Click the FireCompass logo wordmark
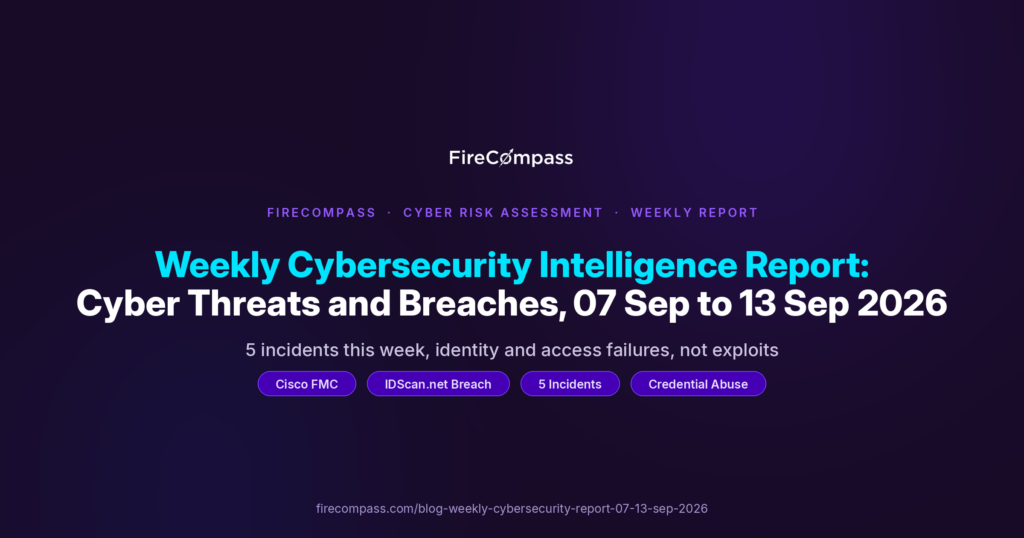 pos(511,158)
